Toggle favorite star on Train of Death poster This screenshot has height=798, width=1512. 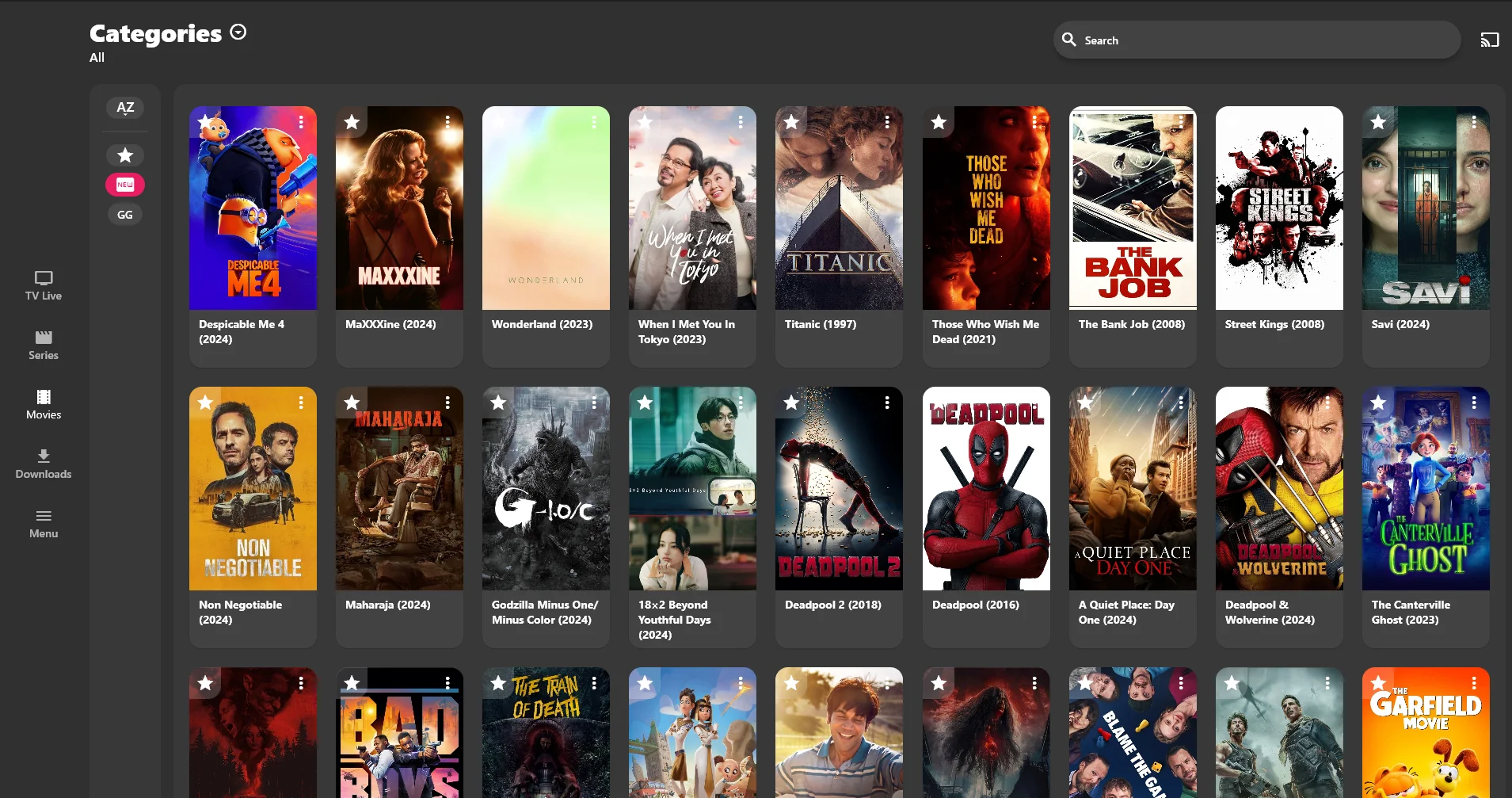tap(498, 683)
